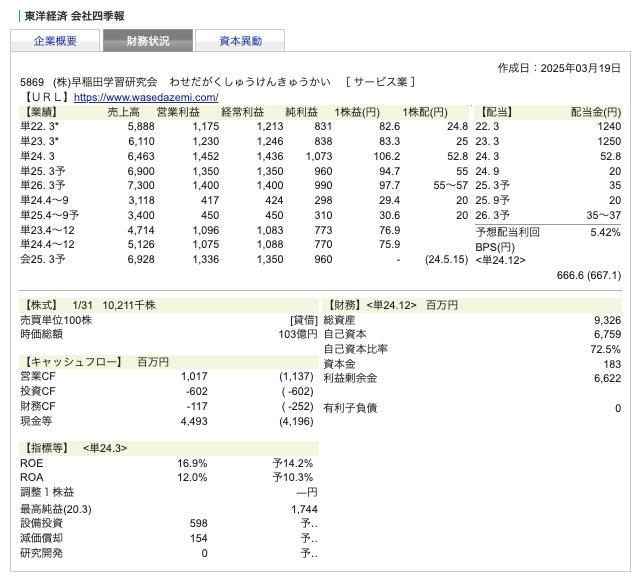The width and height of the screenshot is (638, 579).
Task: Click the 【配当】 section header
Action: (x=496, y=112)
